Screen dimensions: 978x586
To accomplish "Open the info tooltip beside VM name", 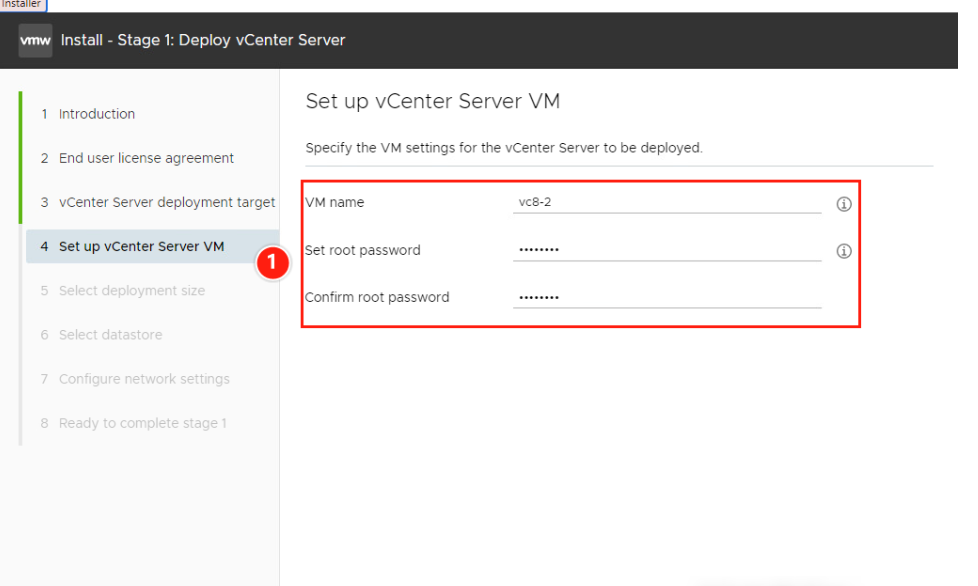I will (843, 204).
